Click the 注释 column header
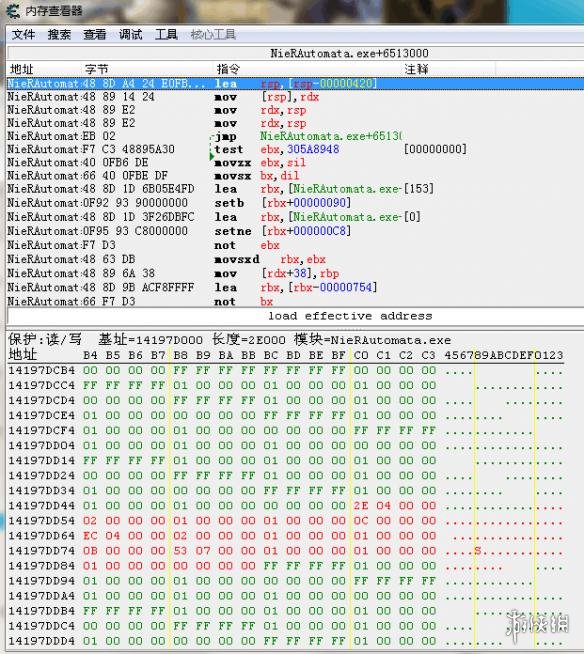The height and width of the screenshot is (654, 584). [416, 69]
